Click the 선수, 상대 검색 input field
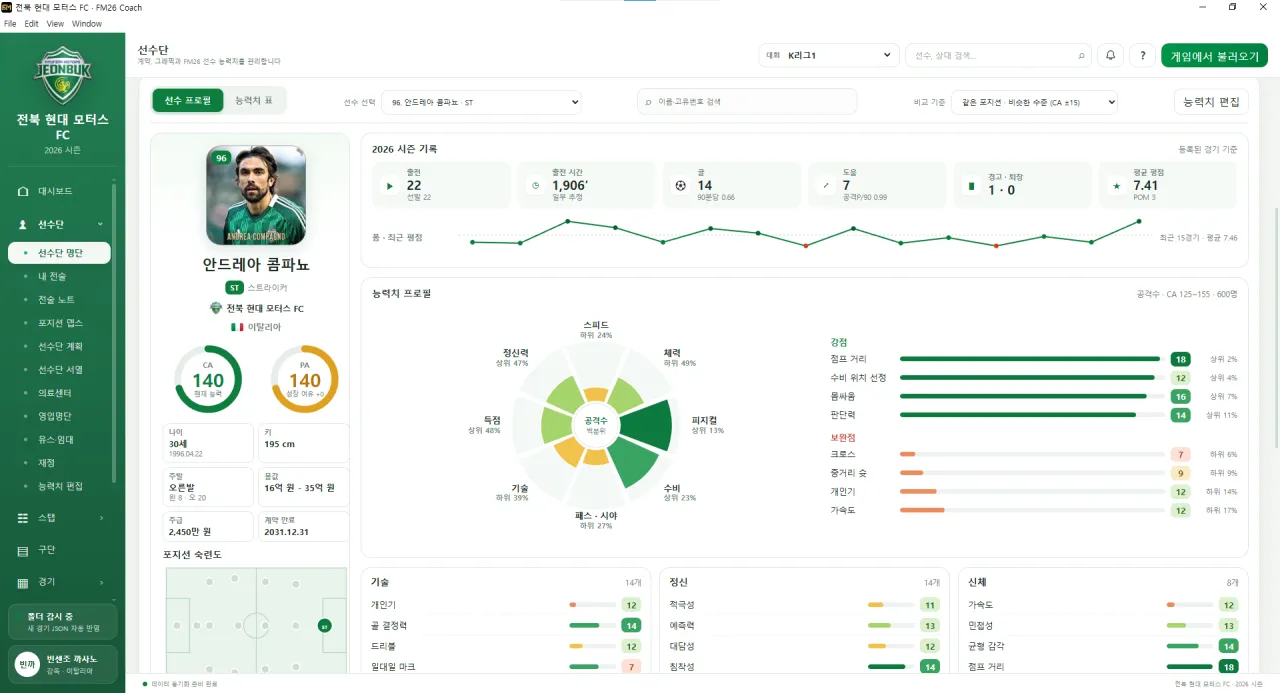The image size is (1280, 693). [x=998, y=56]
